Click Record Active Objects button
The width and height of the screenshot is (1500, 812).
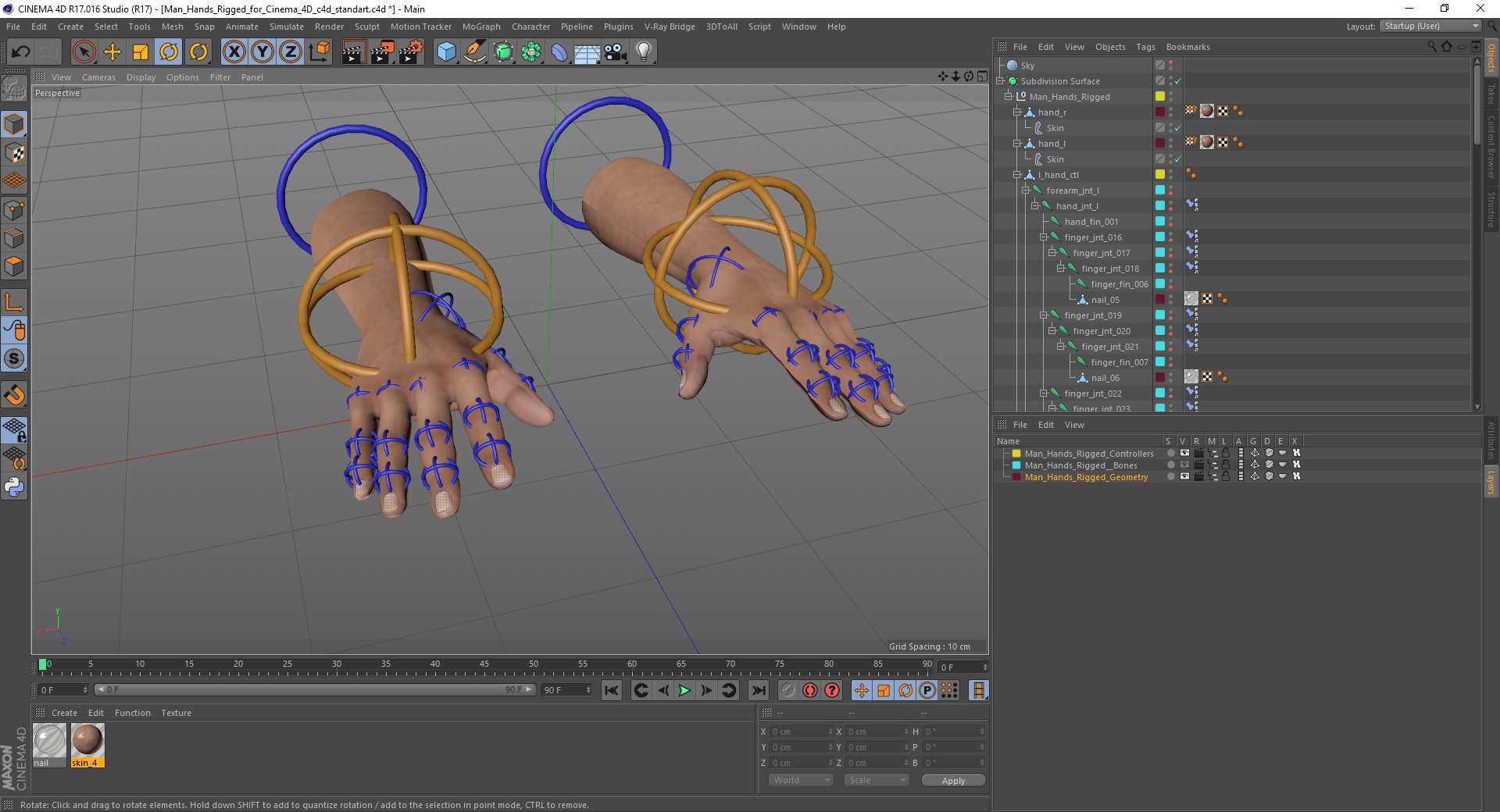[787, 690]
